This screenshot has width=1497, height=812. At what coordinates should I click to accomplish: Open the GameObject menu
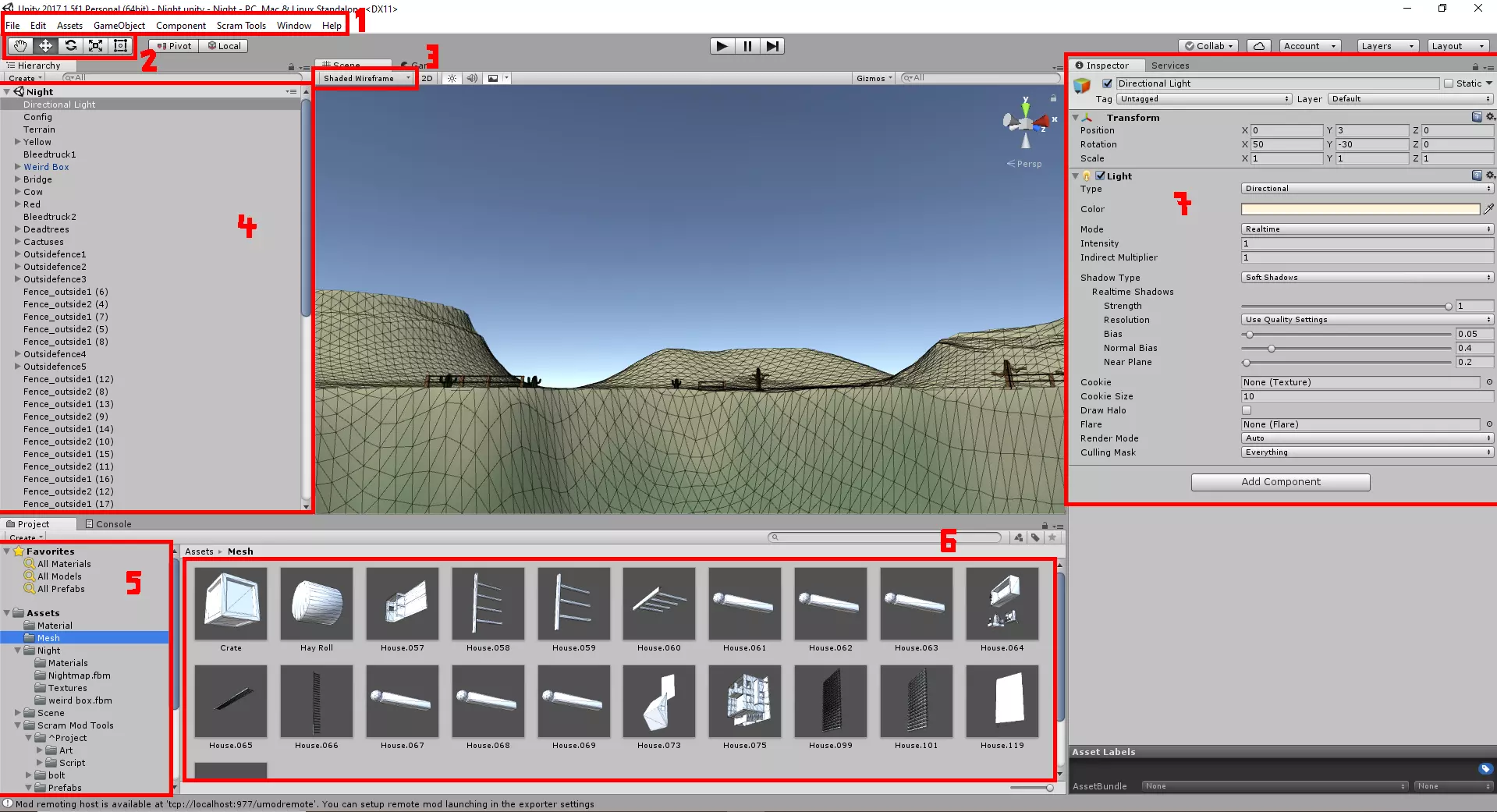click(x=119, y=26)
